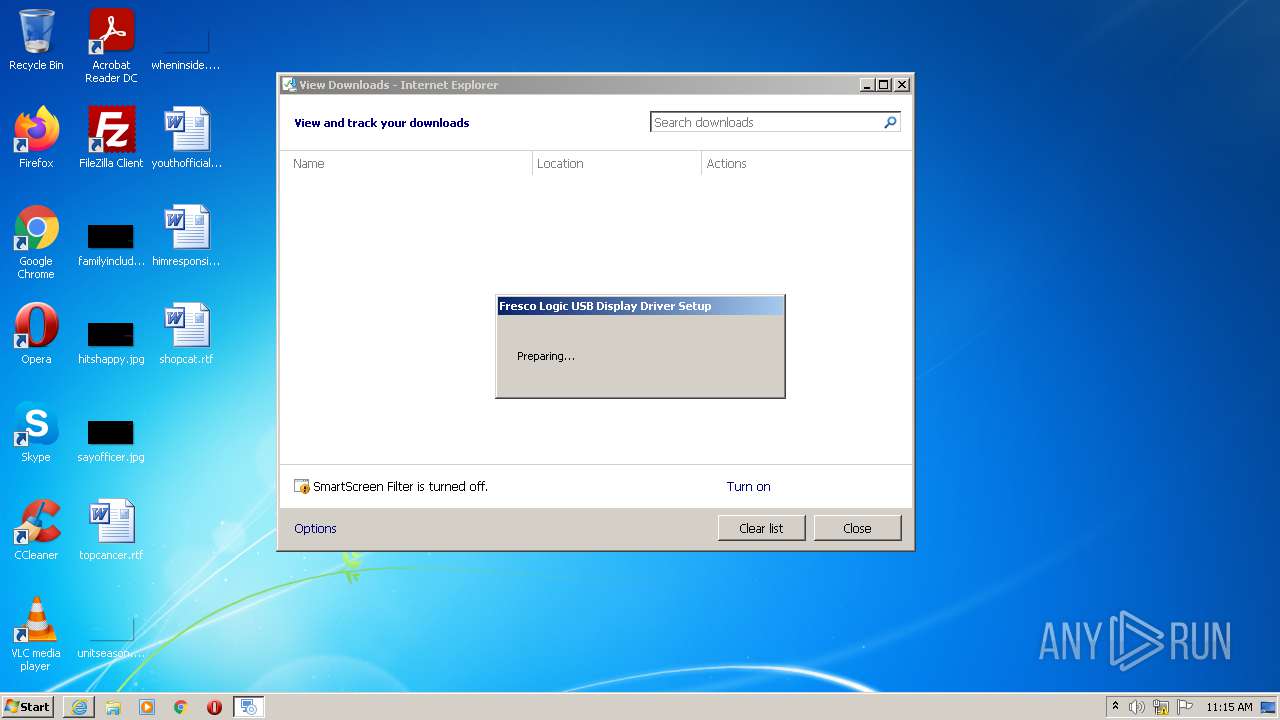Open the Recycle Bin desktop icon
The image size is (1280, 720).
[x=36, y=40]
